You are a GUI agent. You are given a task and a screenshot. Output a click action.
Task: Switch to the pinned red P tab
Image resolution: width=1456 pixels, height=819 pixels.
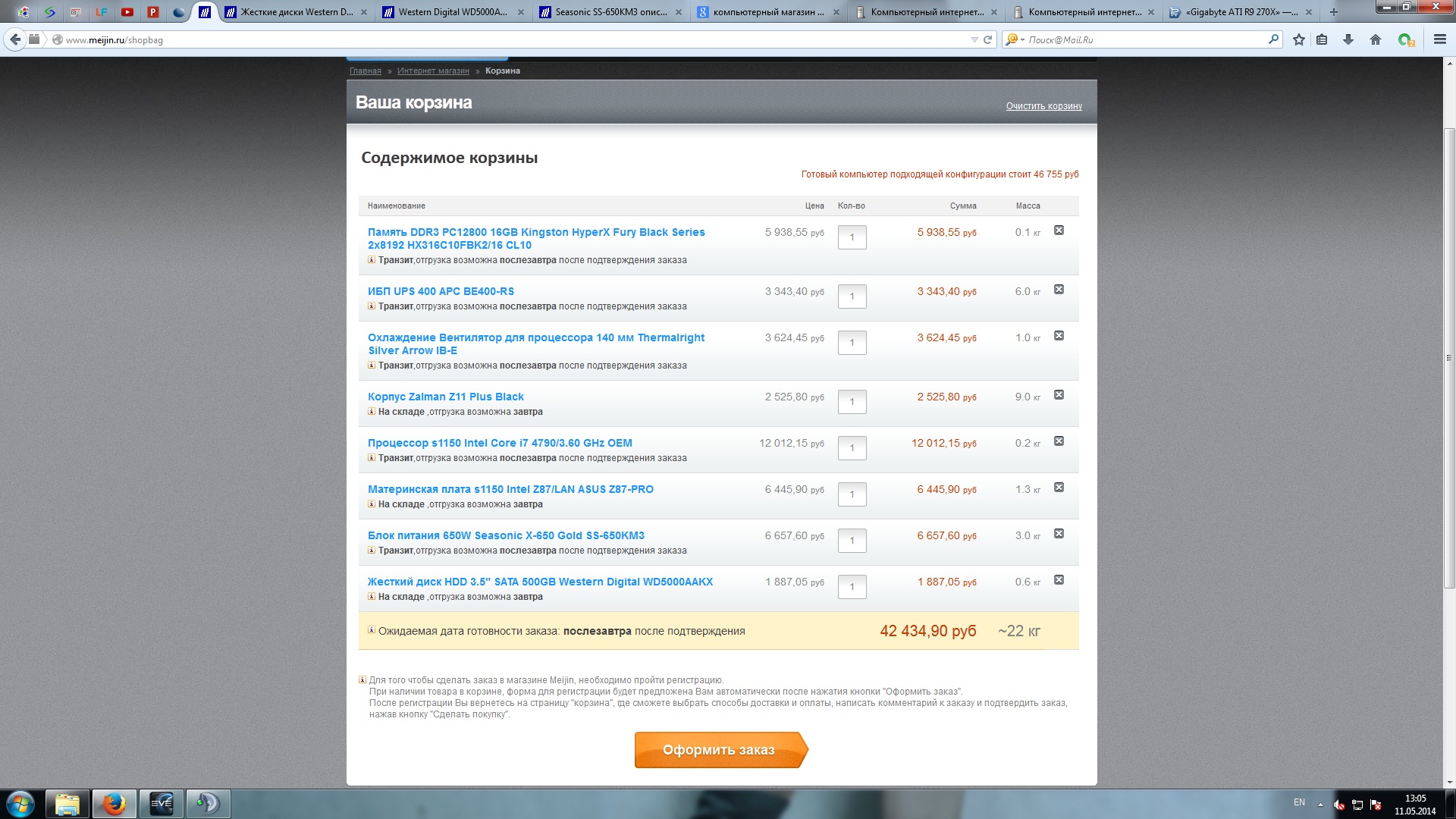point(152,12)
